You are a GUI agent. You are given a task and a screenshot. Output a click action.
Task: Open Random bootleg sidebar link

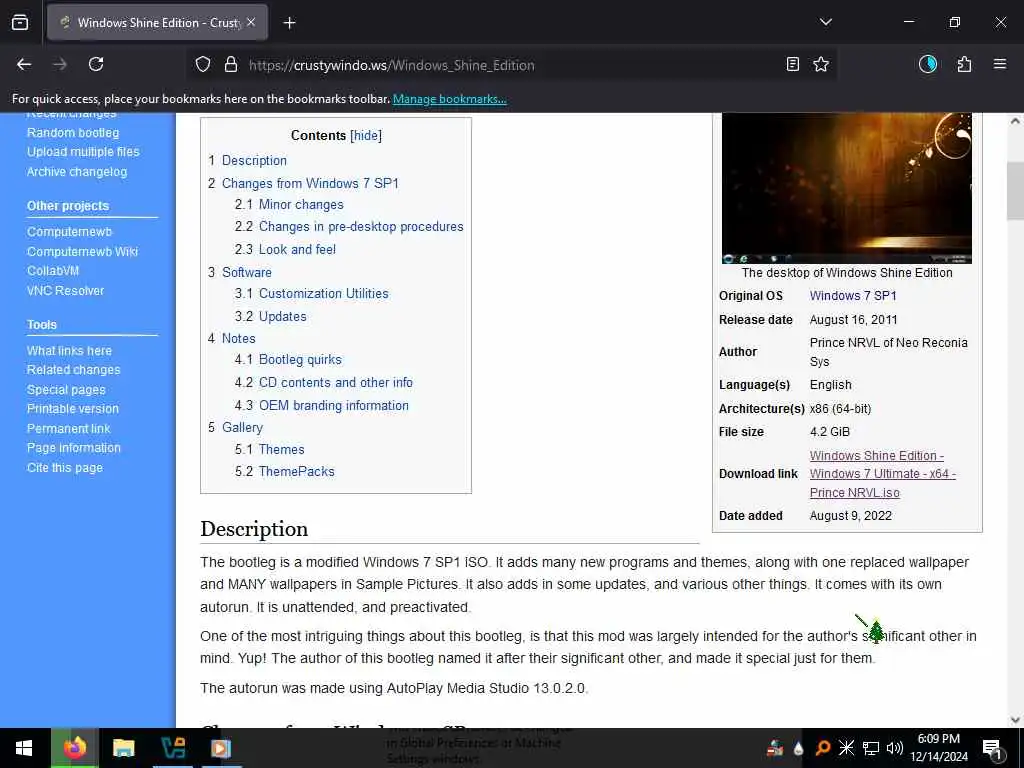tap(73, 133)
